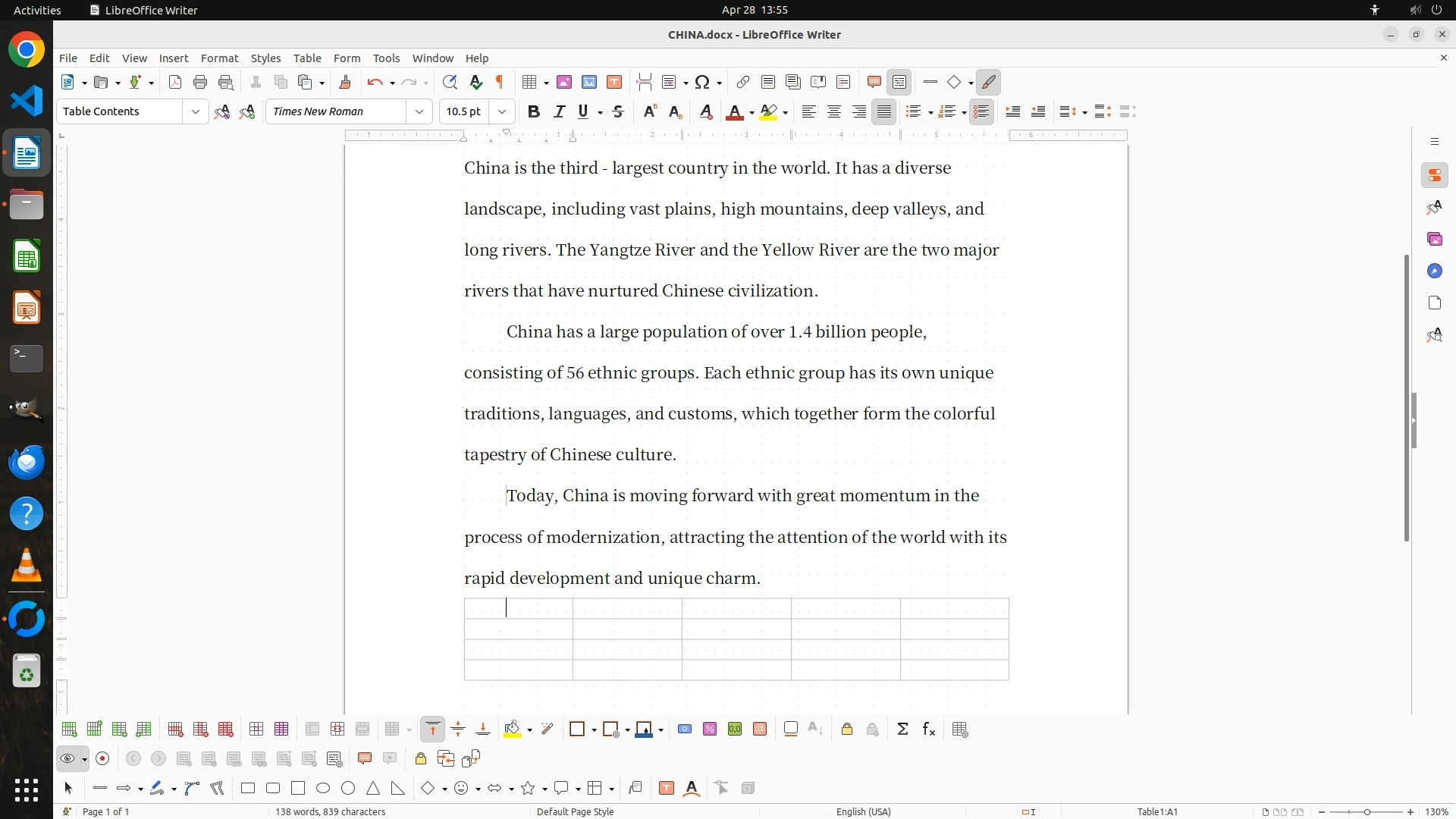Toggle Italic text formatting
The height and width of the screenshot is (819, 1456).
pos(559,111)
